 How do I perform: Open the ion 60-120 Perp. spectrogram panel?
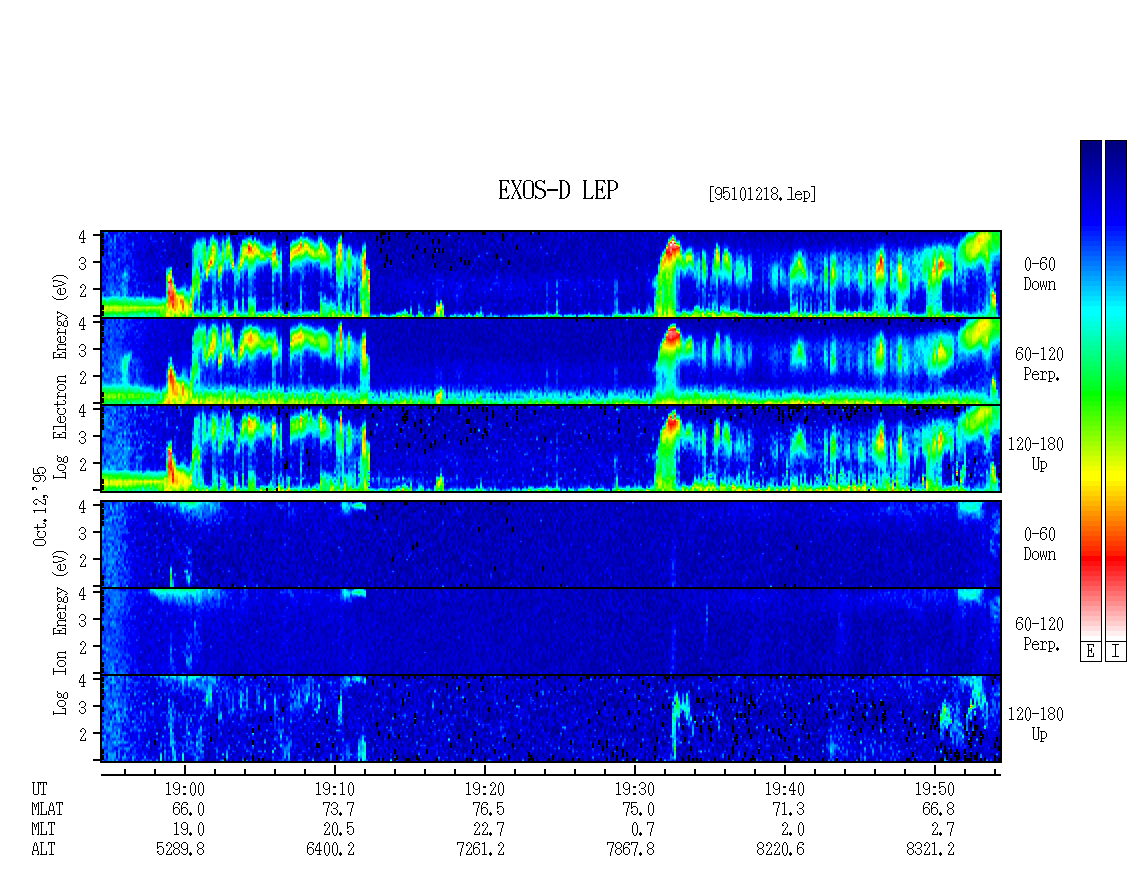[x=551, y=631]
